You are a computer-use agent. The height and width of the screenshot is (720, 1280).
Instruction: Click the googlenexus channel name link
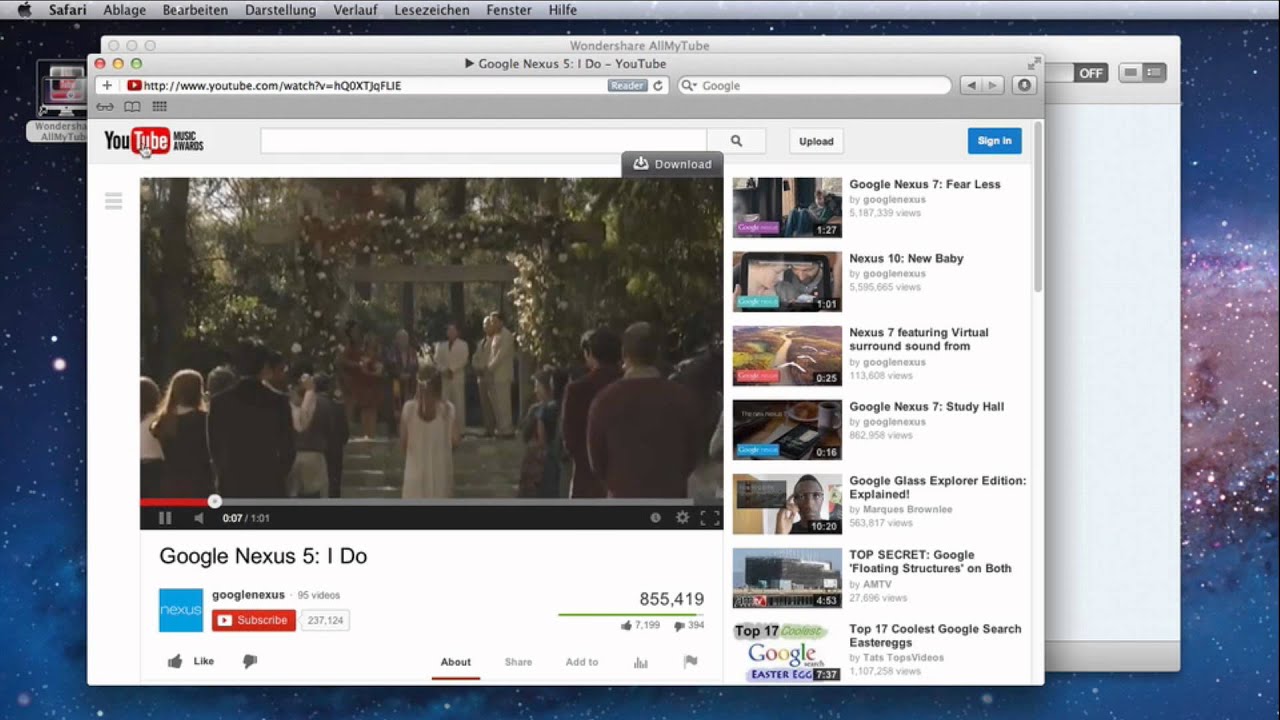pyautogui.click(x=248, y=595)
